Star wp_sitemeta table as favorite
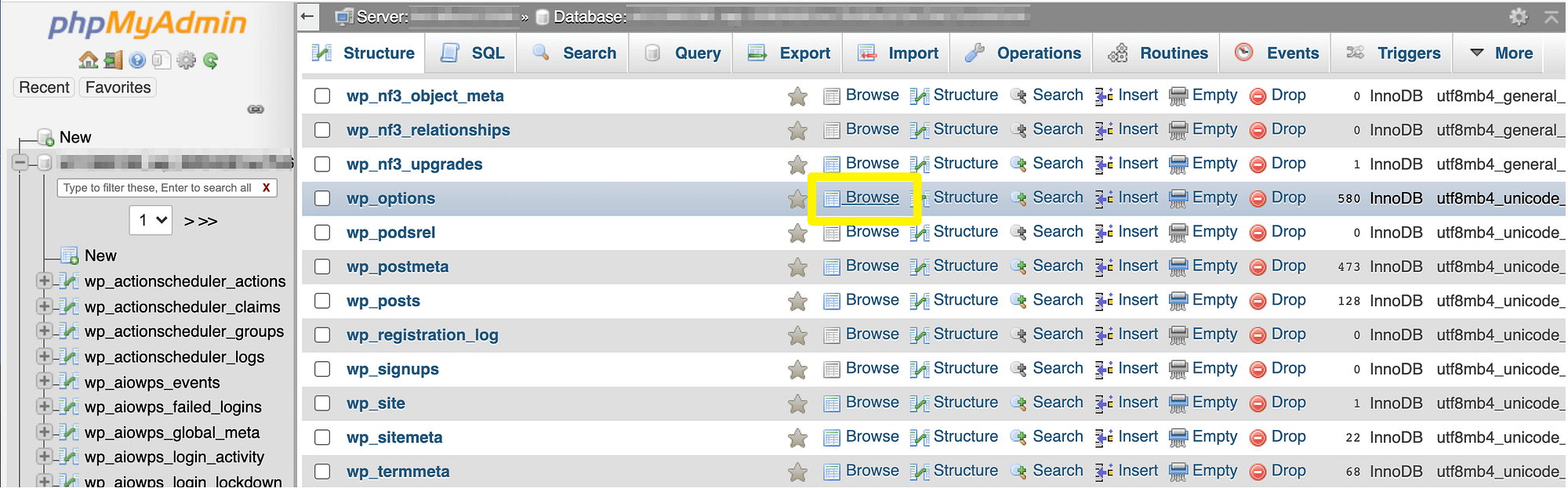This screenshot has width=1568, height=488. point(797,438)
